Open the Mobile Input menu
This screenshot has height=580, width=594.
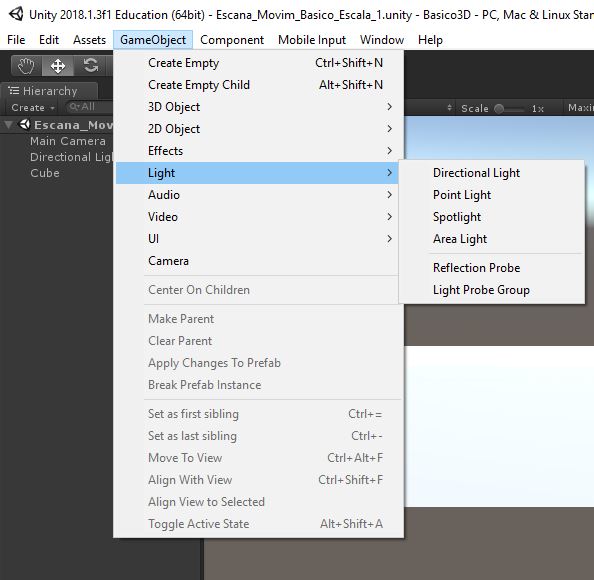(x=312, y=40)
